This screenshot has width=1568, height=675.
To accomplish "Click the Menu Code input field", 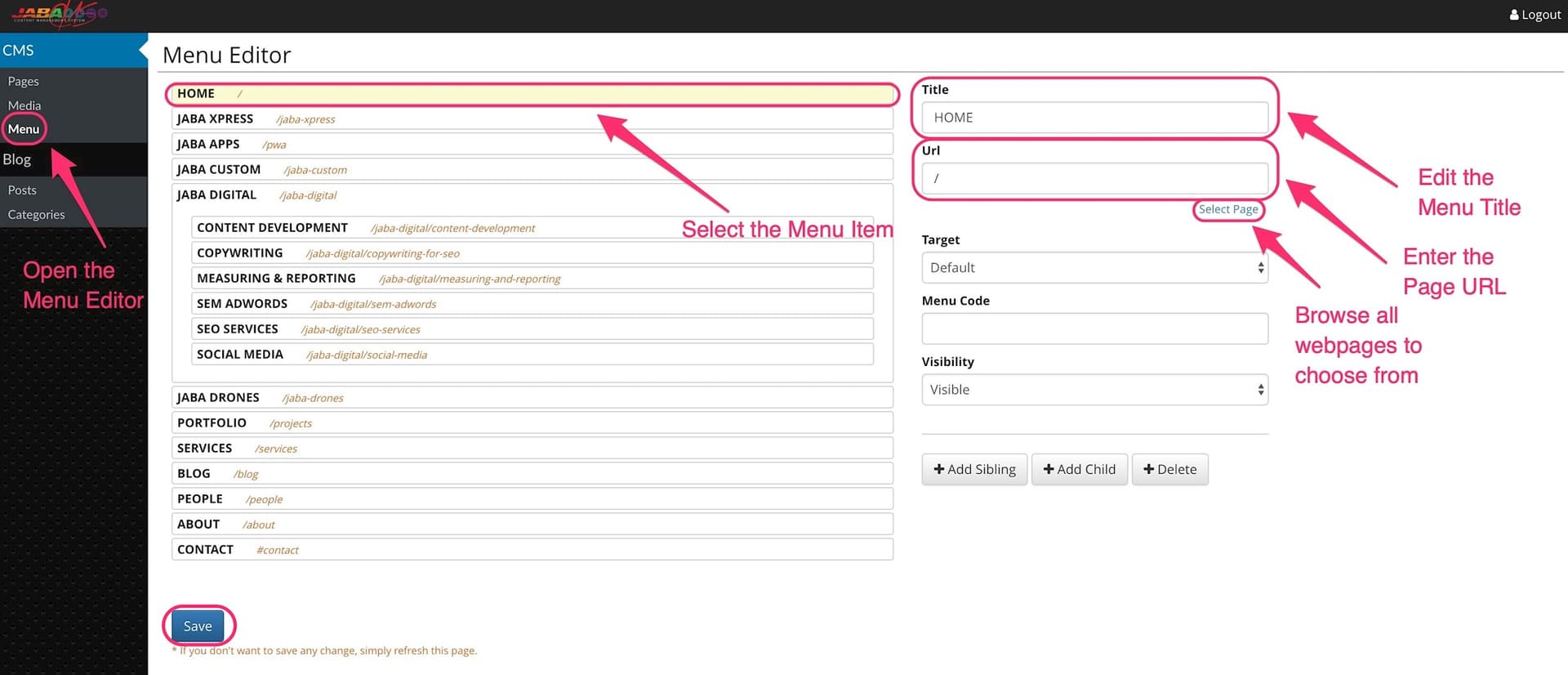I will (x=1094, y=329).
